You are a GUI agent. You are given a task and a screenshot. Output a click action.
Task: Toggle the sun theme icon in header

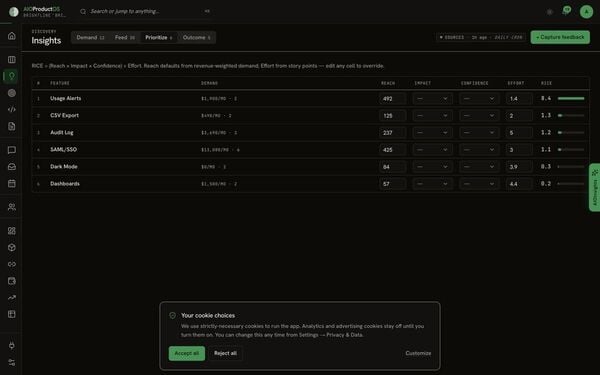click(x=550, y=12)
